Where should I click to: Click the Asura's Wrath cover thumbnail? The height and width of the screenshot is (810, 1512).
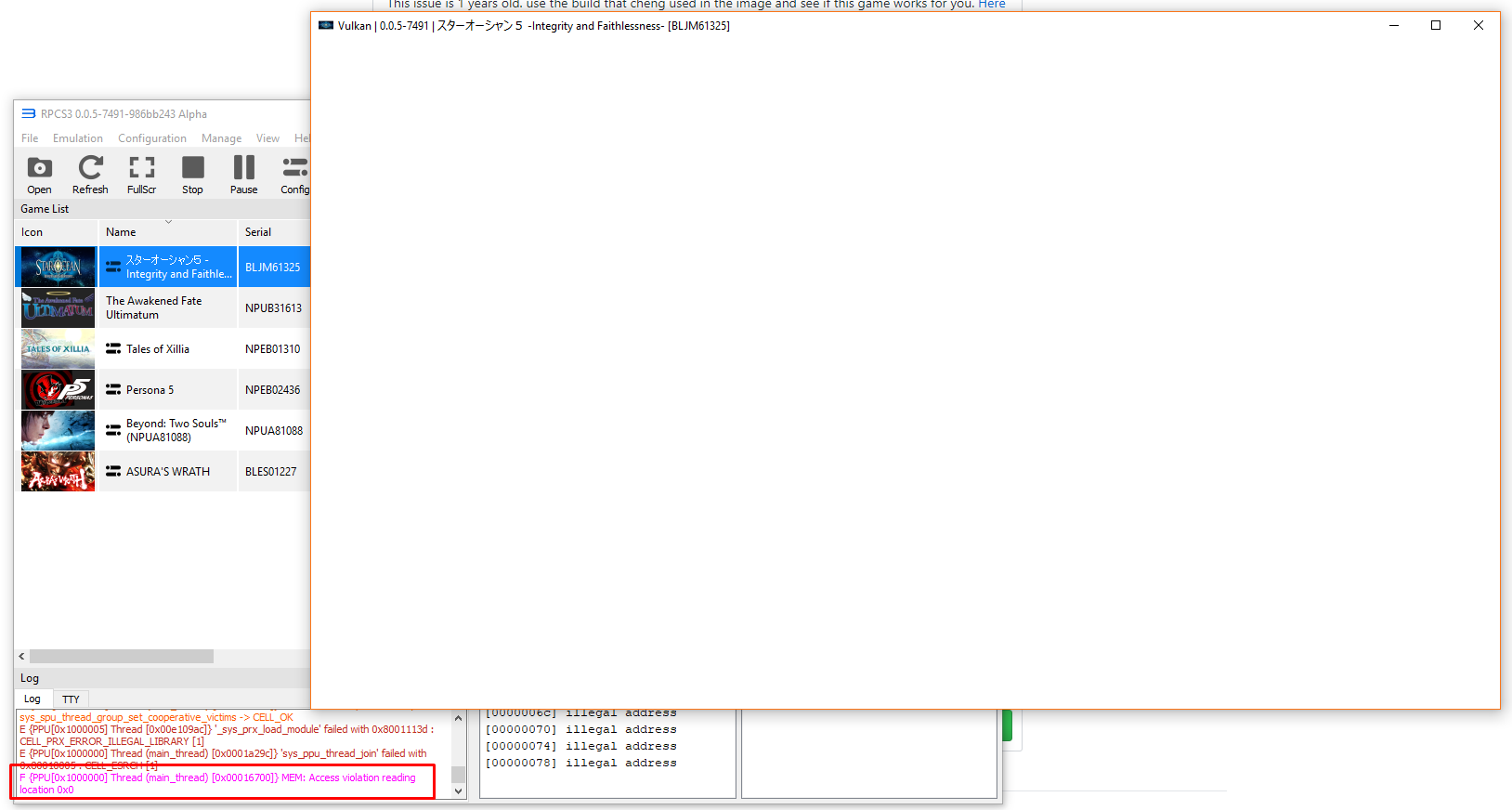58,471
